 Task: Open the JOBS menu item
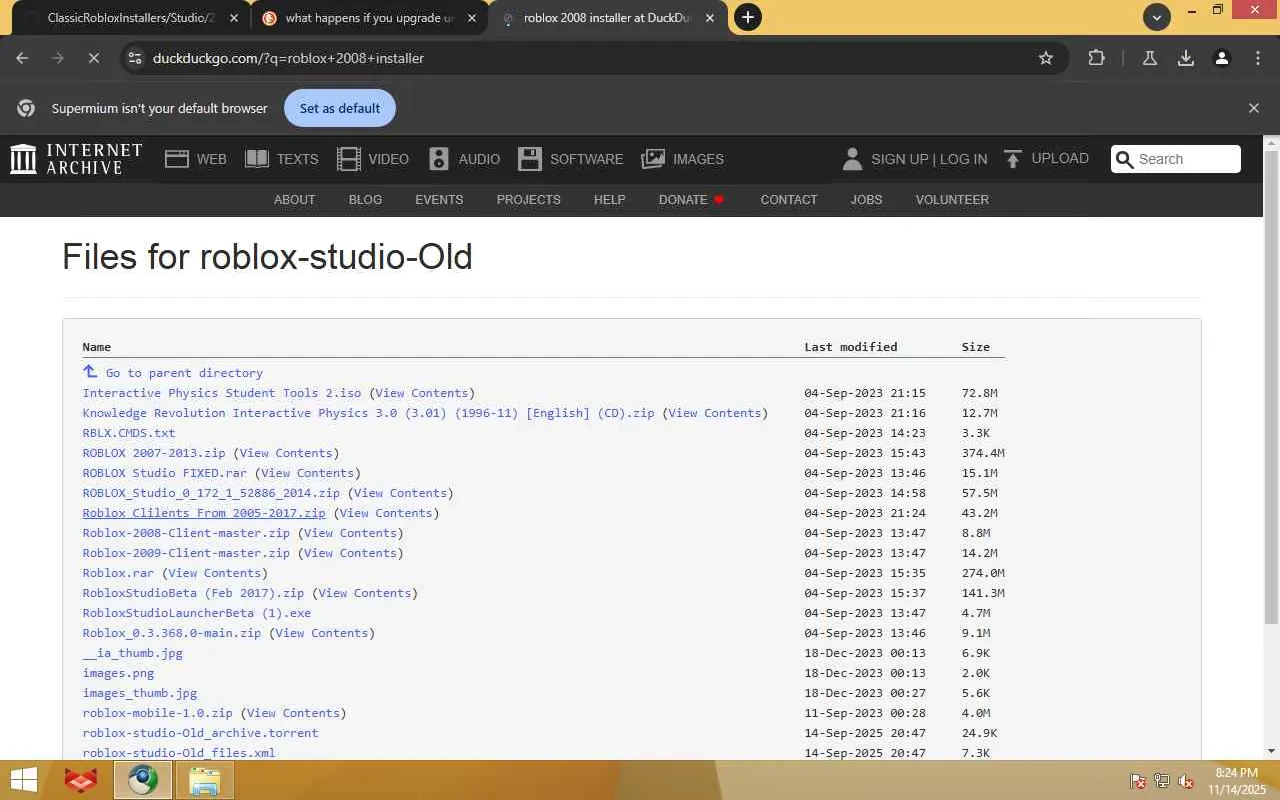point(866,199)
